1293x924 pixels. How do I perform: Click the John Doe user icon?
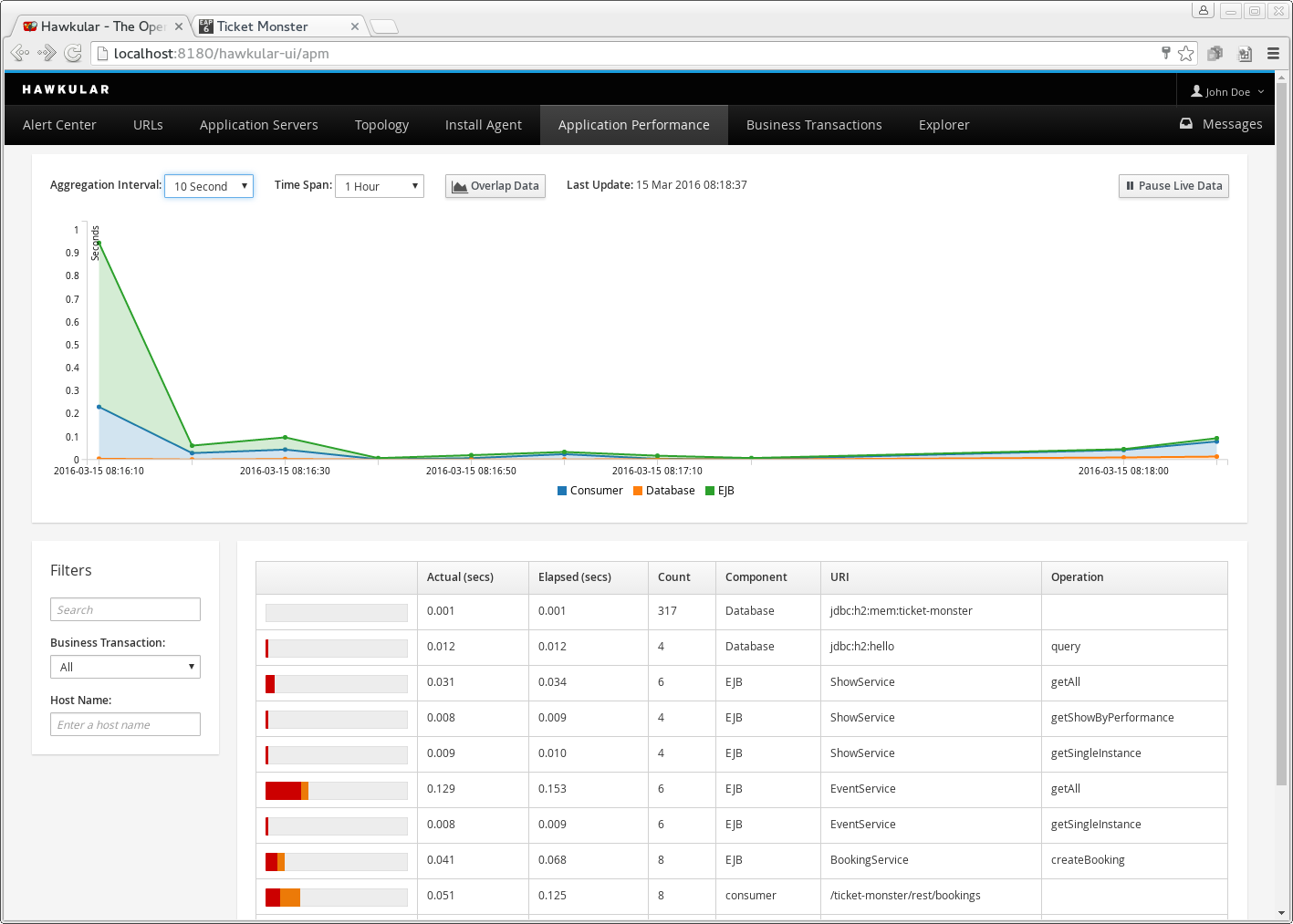[x=1196, y=91]
